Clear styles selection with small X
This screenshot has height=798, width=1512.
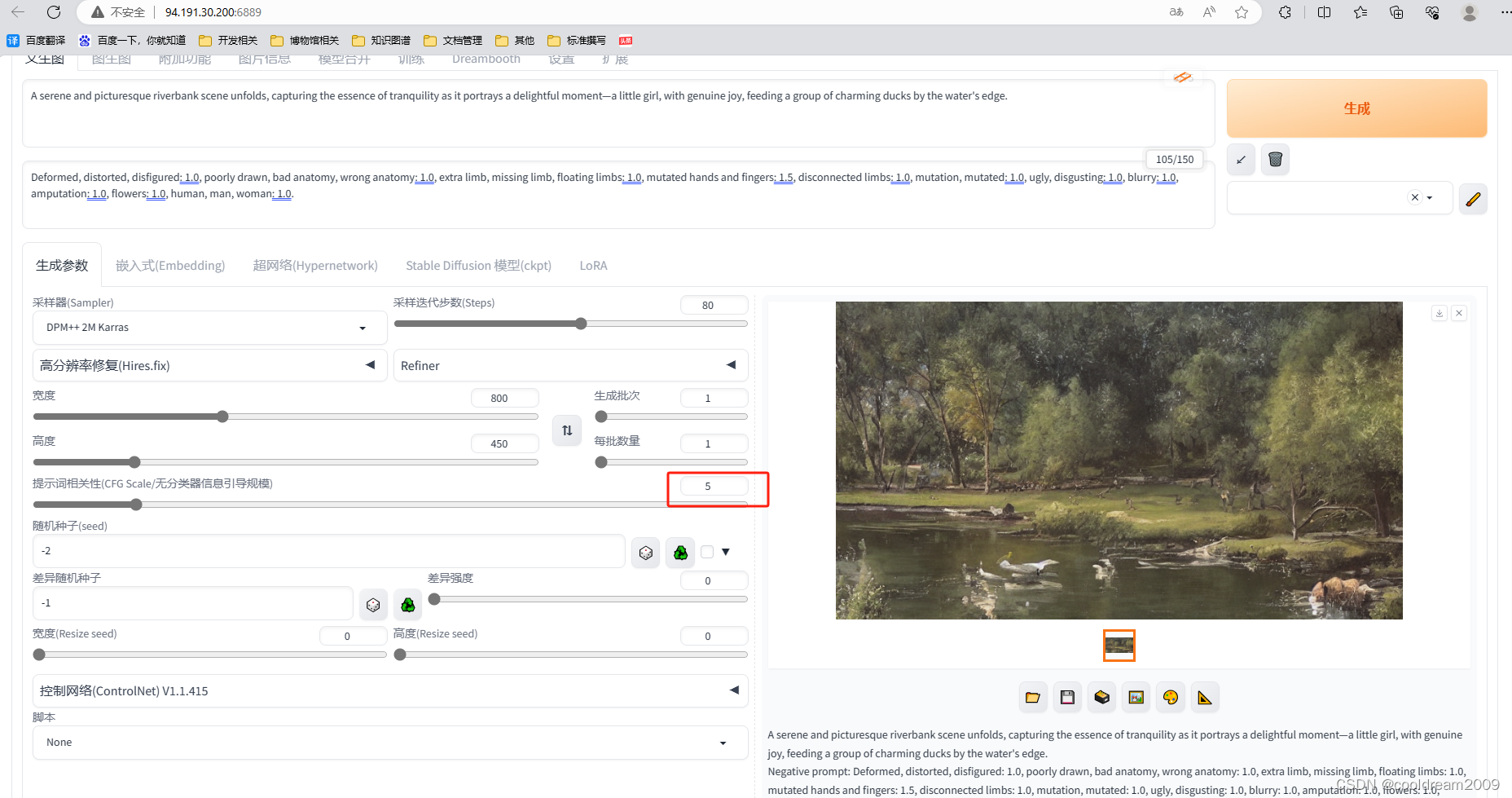tap(1415, 197)
